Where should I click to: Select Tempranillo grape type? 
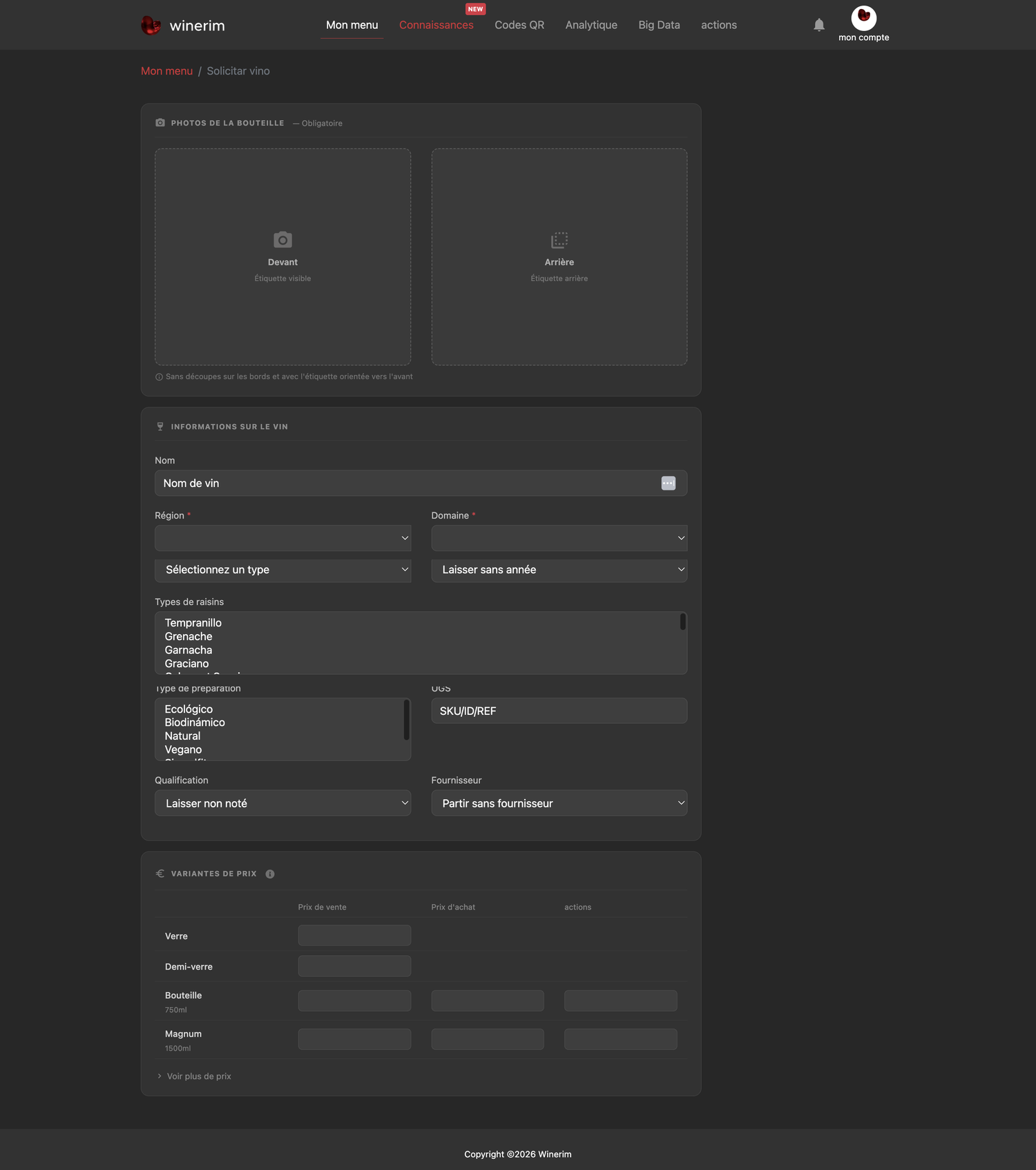(x=193, y=623)
